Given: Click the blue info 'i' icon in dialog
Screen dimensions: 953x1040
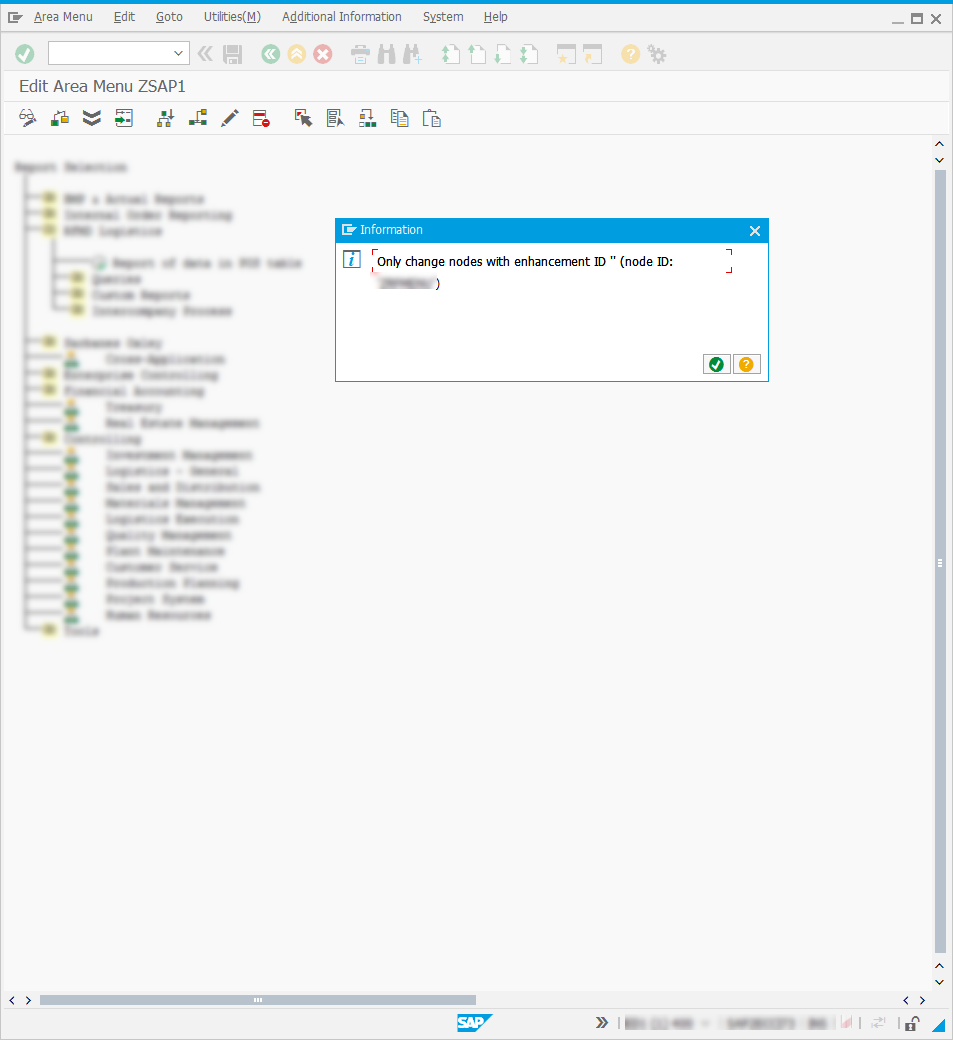Looking at the screenshot, I should coord(351,259).
